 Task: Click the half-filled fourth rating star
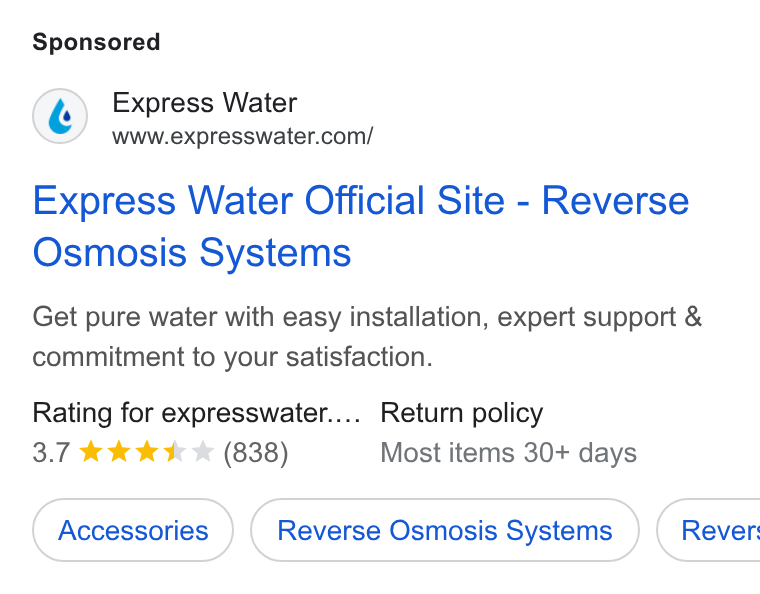tap(175, 452)
